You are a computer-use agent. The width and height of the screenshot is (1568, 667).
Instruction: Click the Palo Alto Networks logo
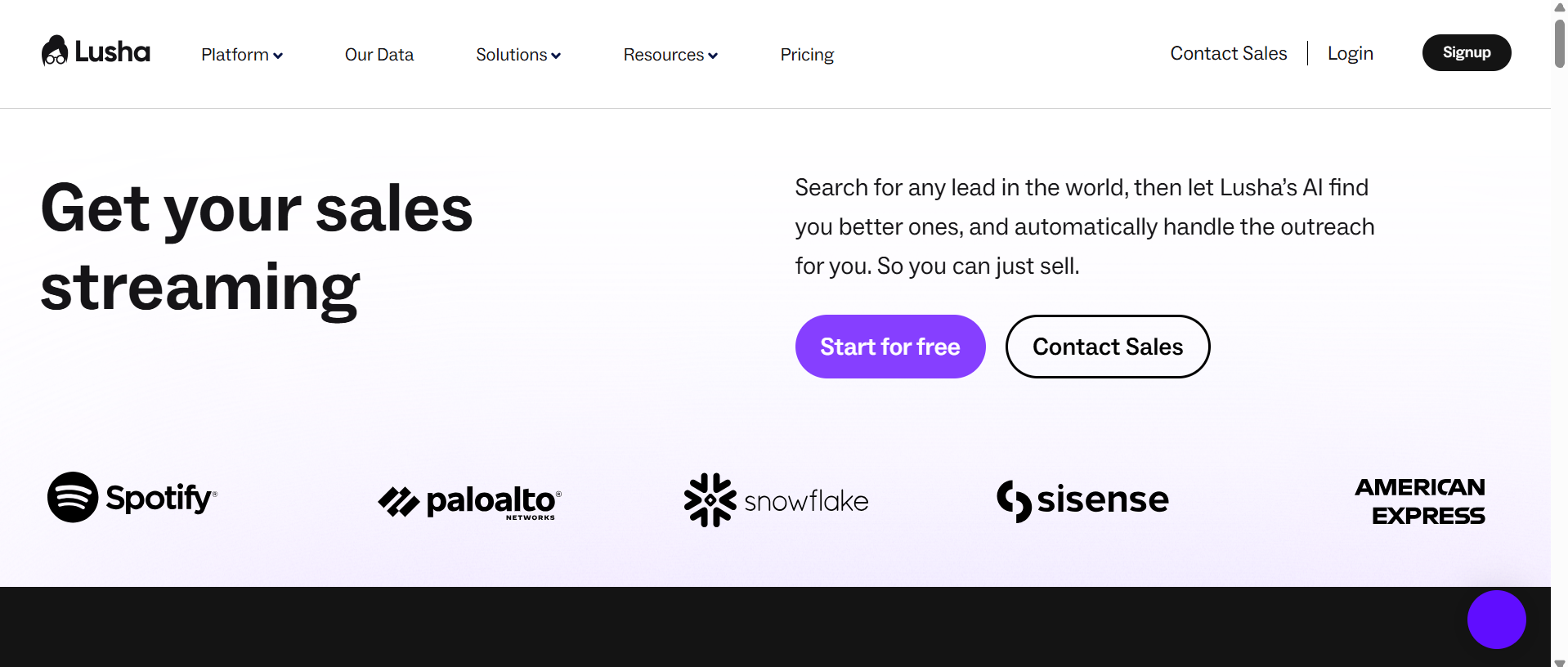pyautogui.click(x=470, y=502)
